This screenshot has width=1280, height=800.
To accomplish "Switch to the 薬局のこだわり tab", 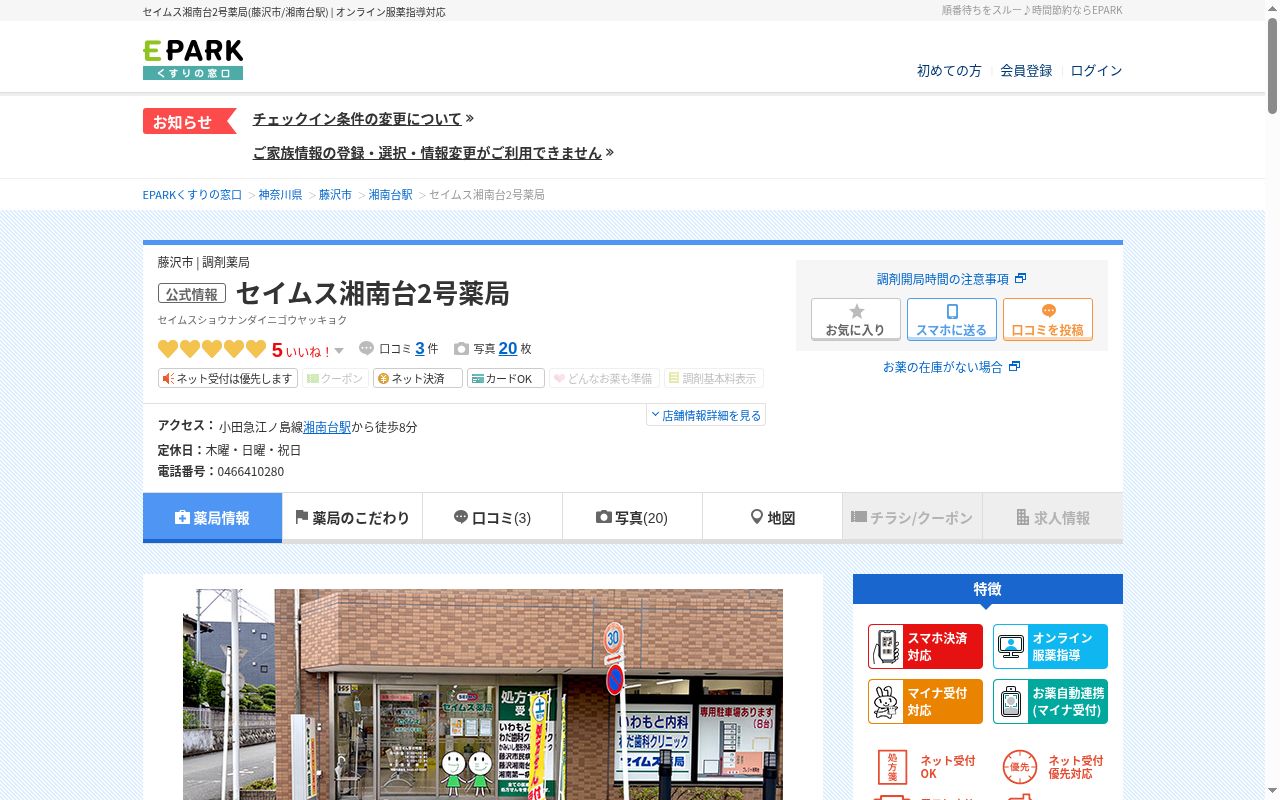I will pos(352,518).
